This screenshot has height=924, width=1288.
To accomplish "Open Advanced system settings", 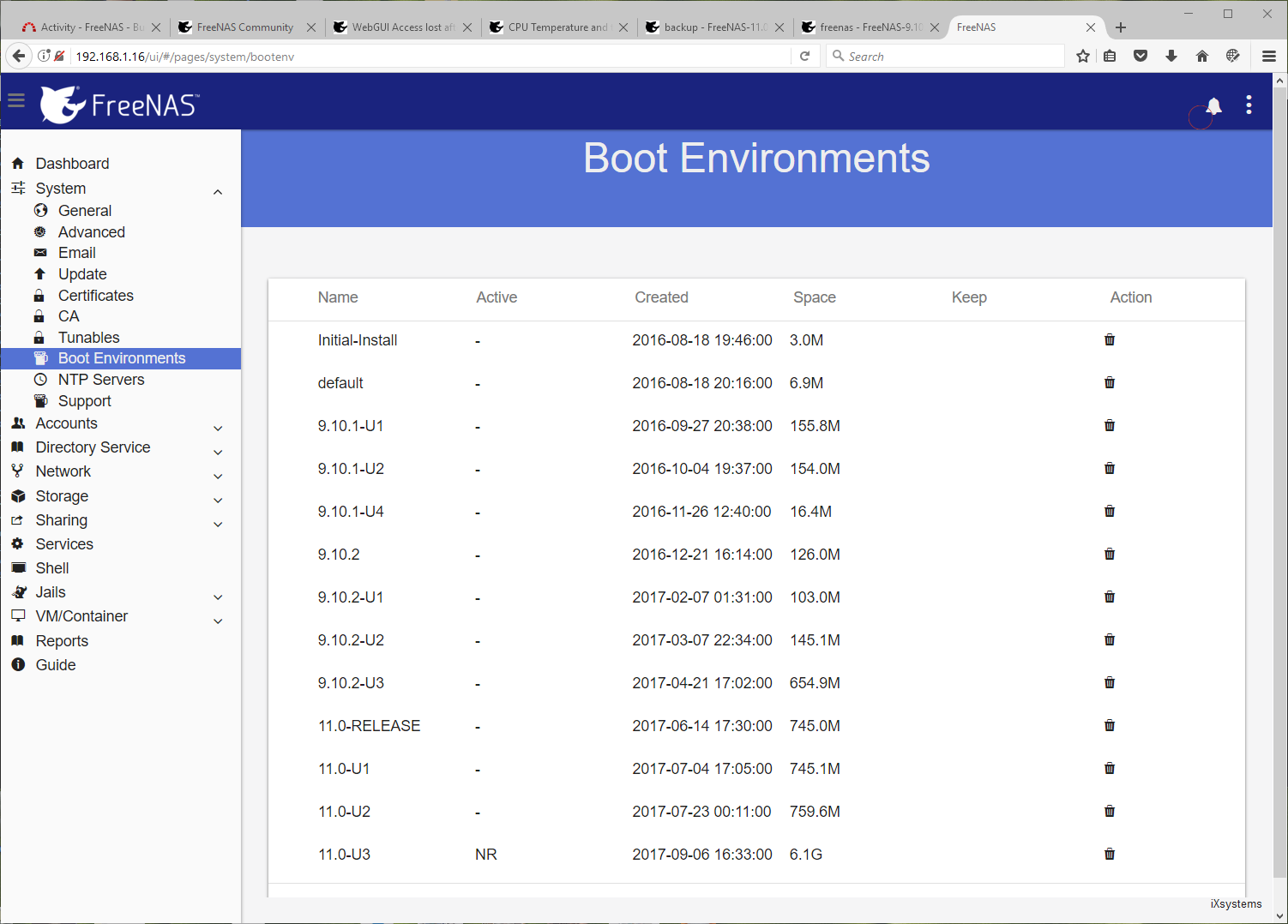I will (x=92, y=232).
